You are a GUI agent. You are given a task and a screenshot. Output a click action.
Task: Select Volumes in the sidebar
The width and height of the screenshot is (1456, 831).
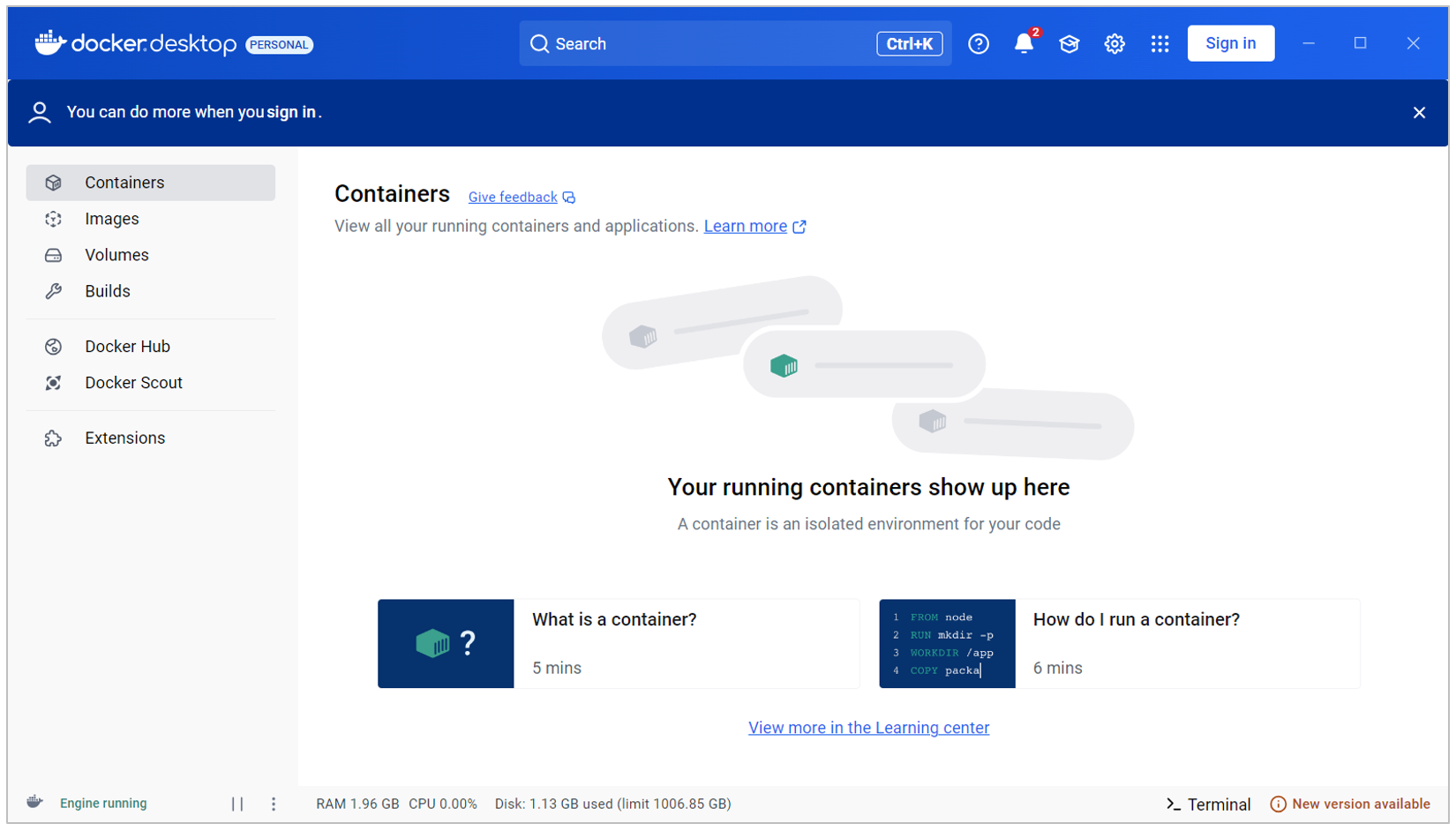click(x=116, y=255)
